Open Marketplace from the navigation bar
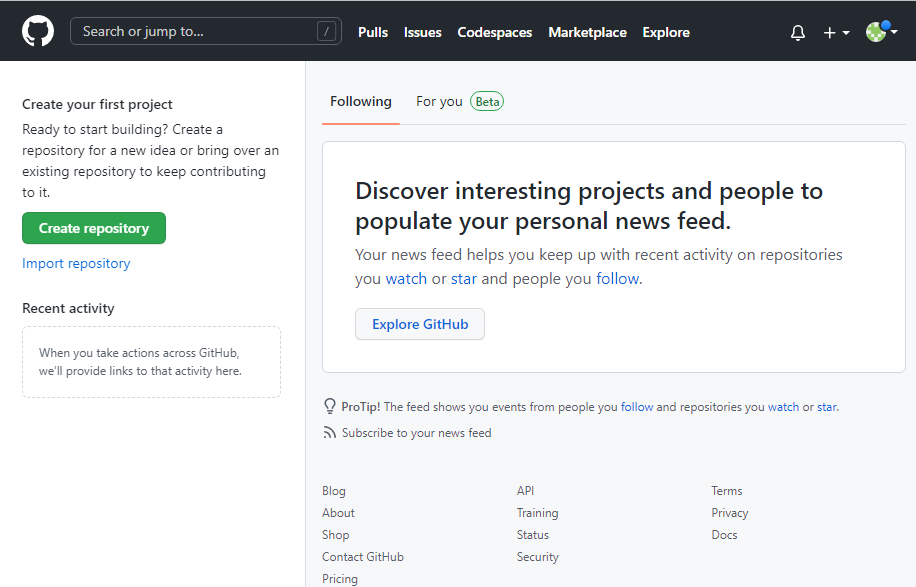This screenshot has width=916, height=587. pyautogui.click(x=587, y=32)
